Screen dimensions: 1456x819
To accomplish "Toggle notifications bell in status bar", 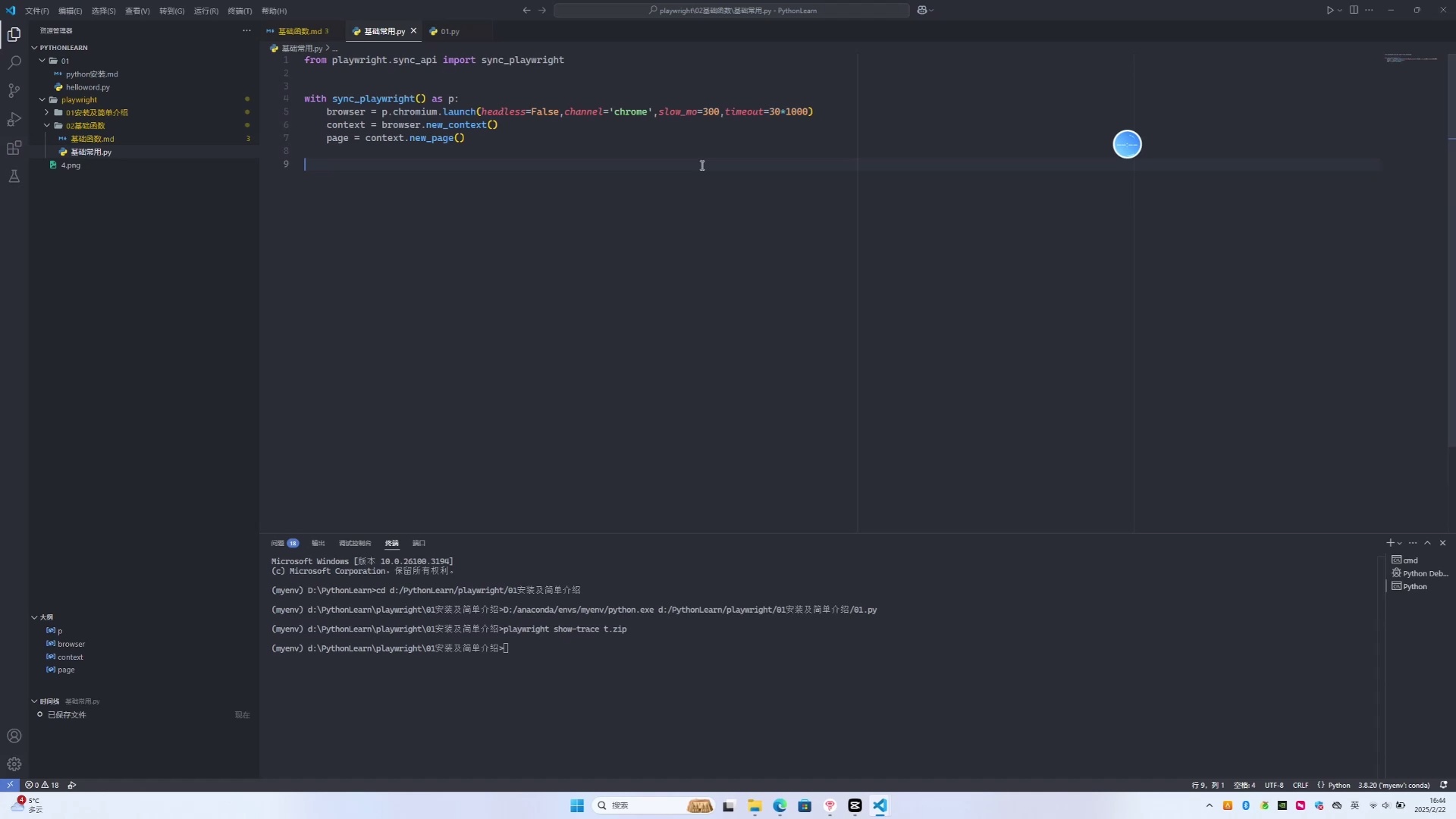I will [1443, 785].
